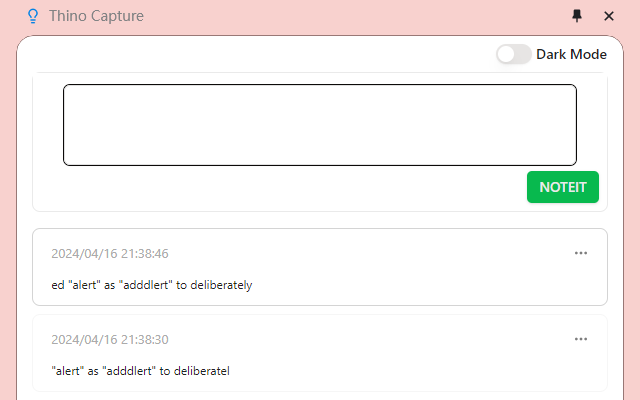640x400 pixels.
Task: Open the three-dot menu for the 21:38:30 memo
Action: point(581,339)
